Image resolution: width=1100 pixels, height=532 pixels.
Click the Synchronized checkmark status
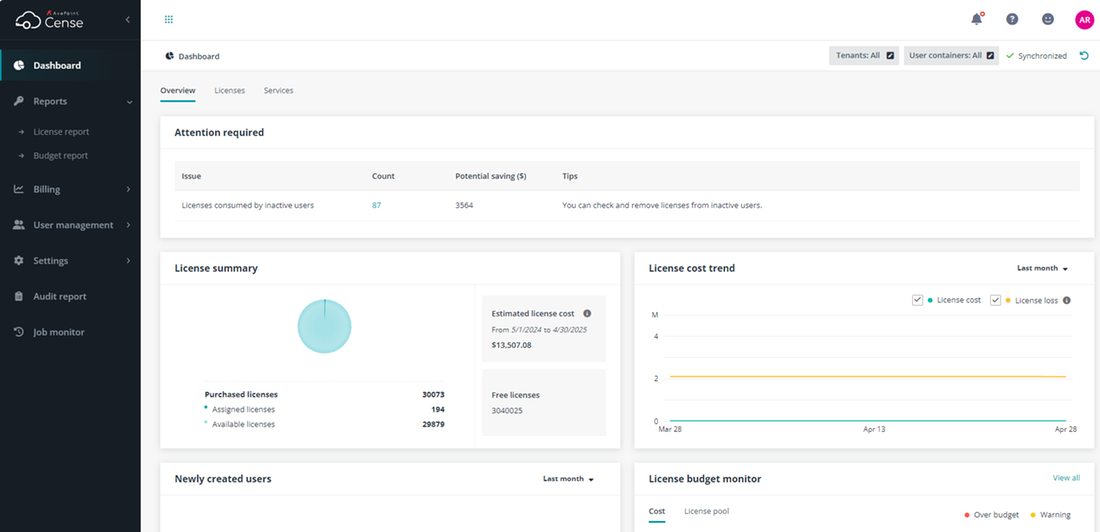[1036, 56]
